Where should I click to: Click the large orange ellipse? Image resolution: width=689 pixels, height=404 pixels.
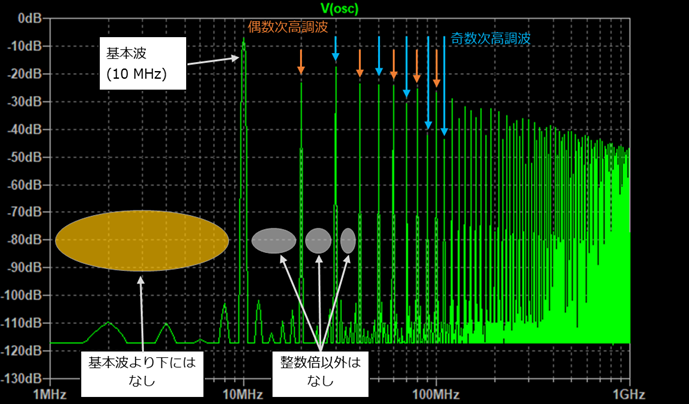142,240
